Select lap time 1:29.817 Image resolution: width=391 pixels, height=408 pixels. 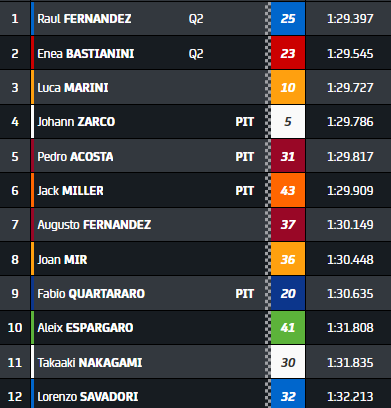[x=350, y=157]
